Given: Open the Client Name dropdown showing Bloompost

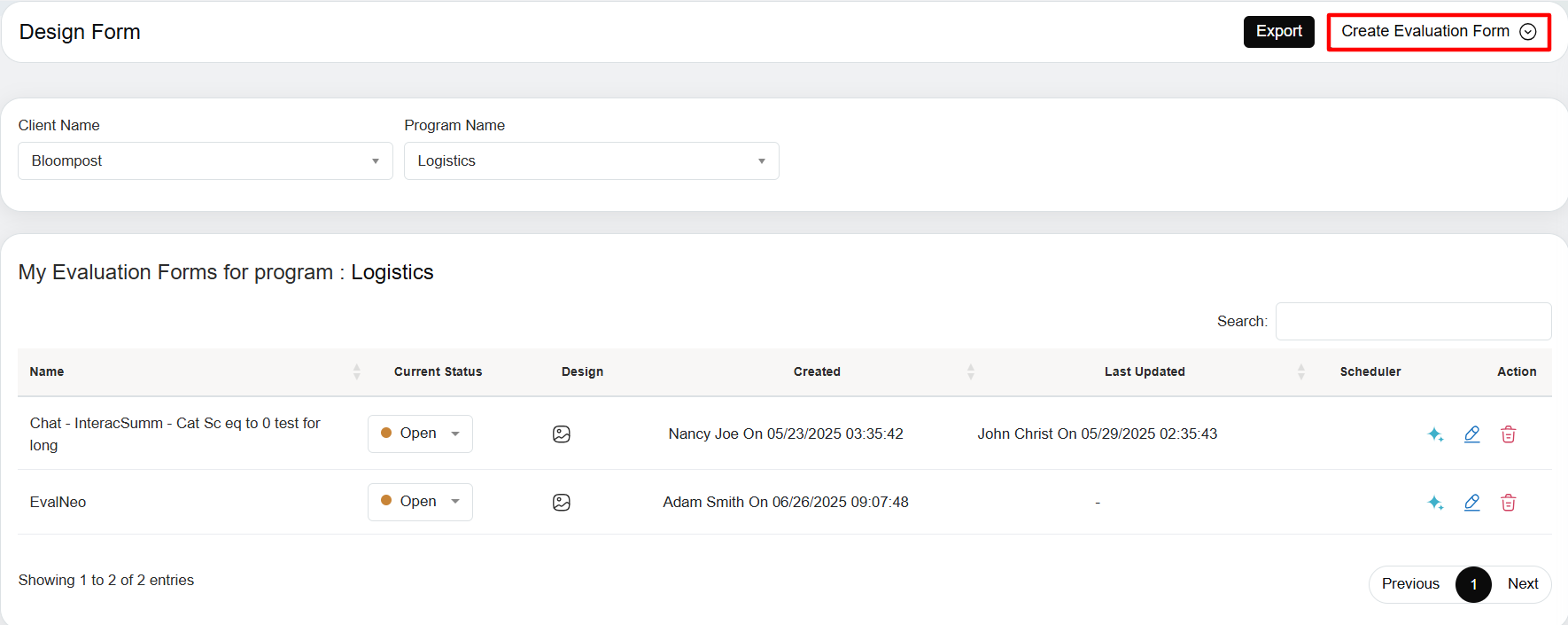Looking at the screenshot, I should click(206, 161).
